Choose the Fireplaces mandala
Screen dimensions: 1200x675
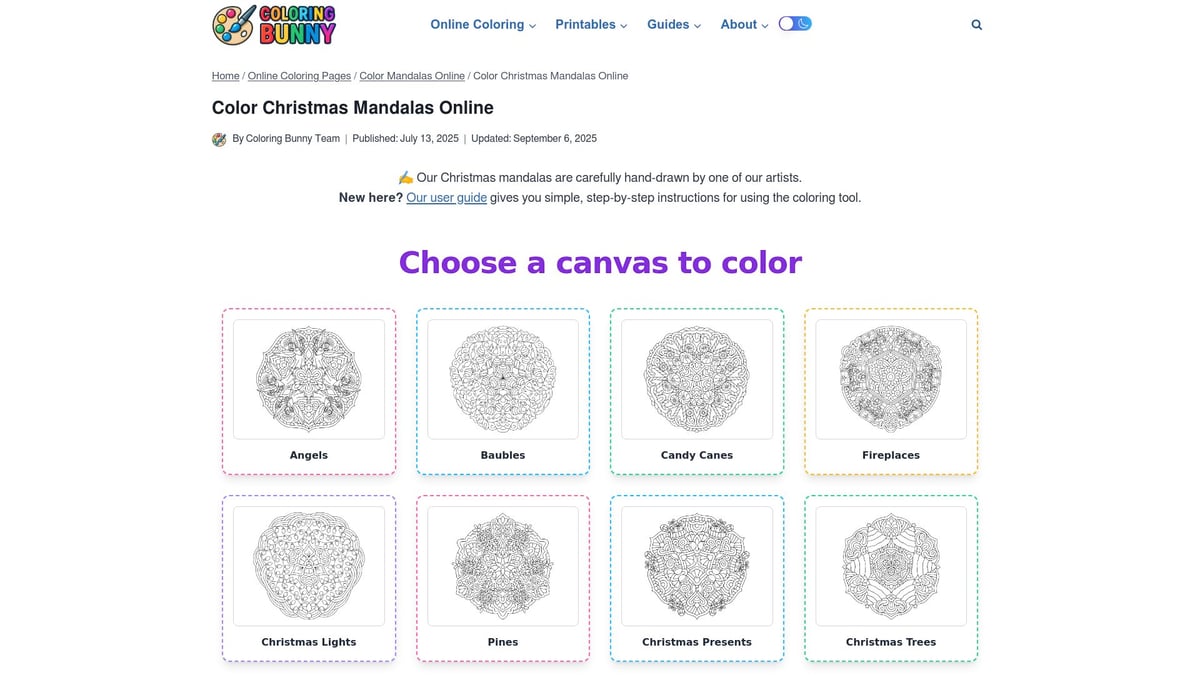(x=890, y=390)
